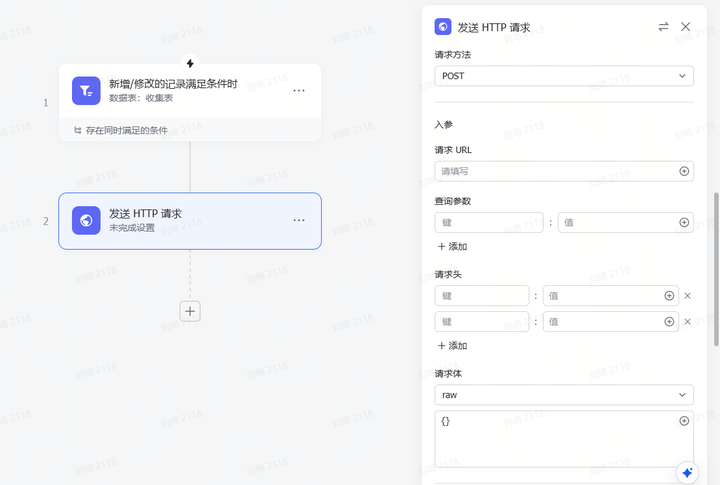Screen dimensions: 720x485
Task: Click 添加 under 查询参数
Action: [x=452, y=246]
